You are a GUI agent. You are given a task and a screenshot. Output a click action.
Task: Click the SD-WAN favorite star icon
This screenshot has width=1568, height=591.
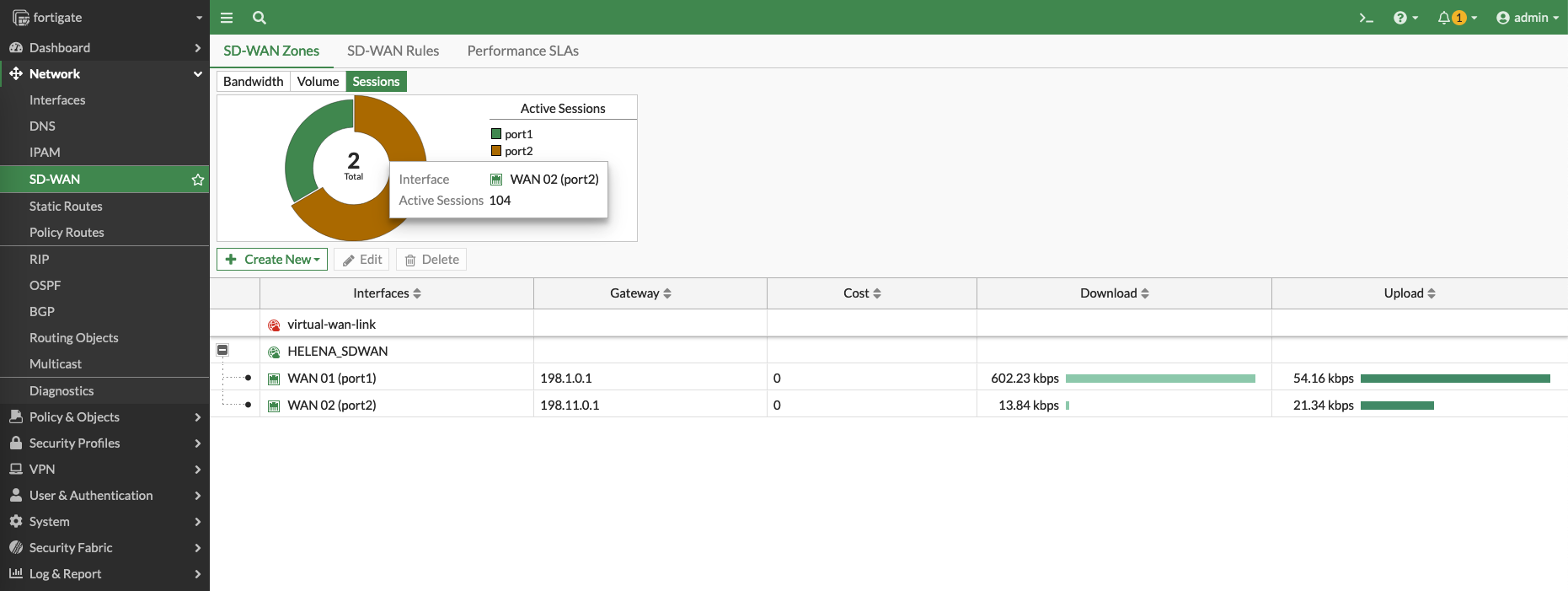198,180
